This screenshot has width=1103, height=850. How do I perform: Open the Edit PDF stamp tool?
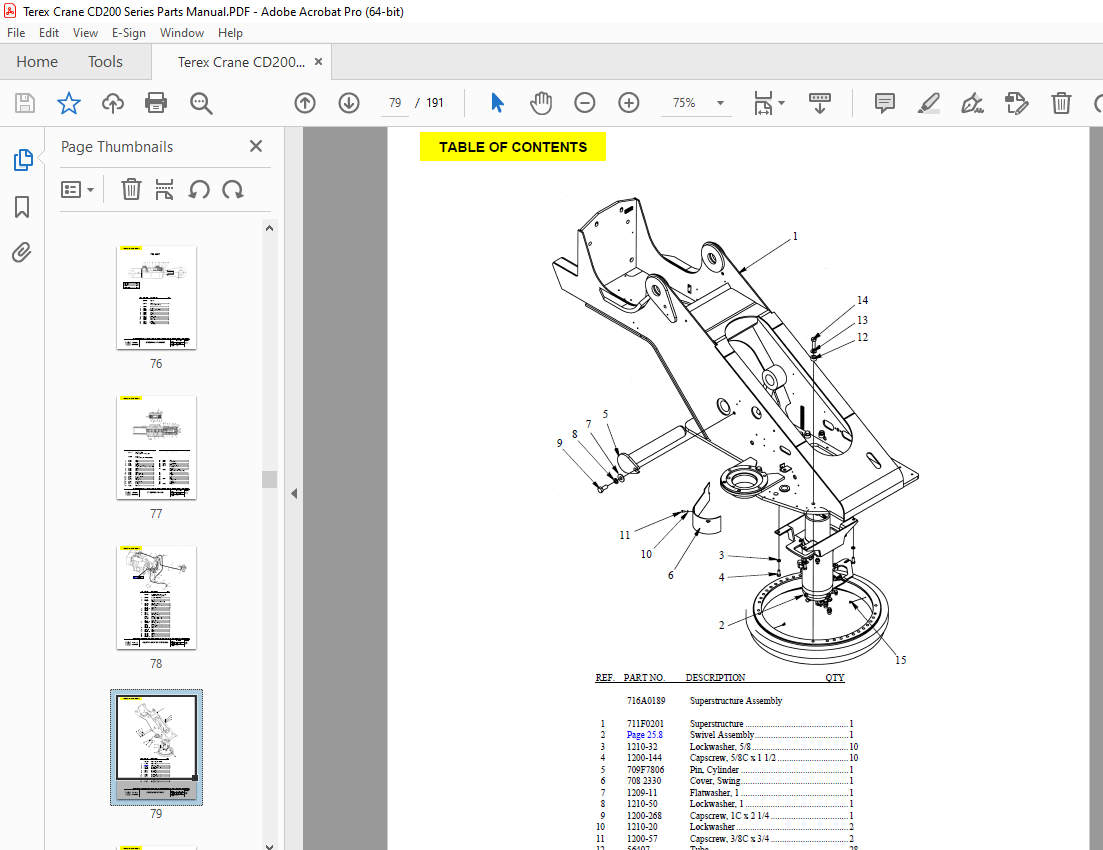pos(1016,103)
